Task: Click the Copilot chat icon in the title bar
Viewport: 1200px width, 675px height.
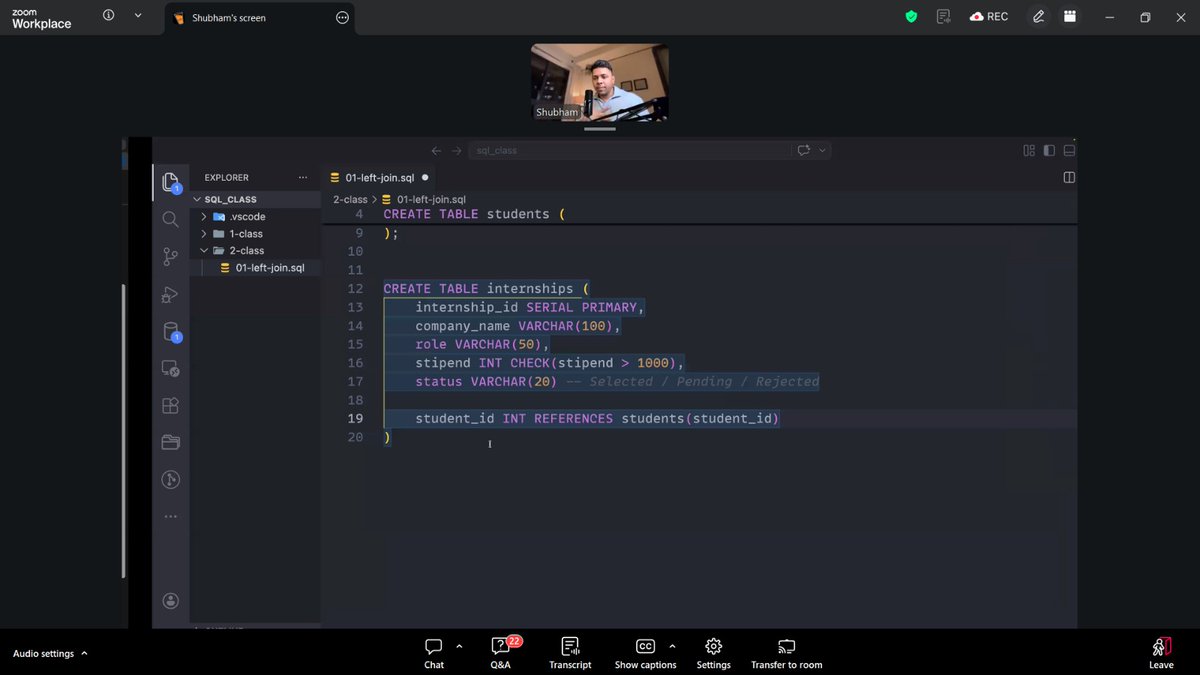Action: click(803, 151)
